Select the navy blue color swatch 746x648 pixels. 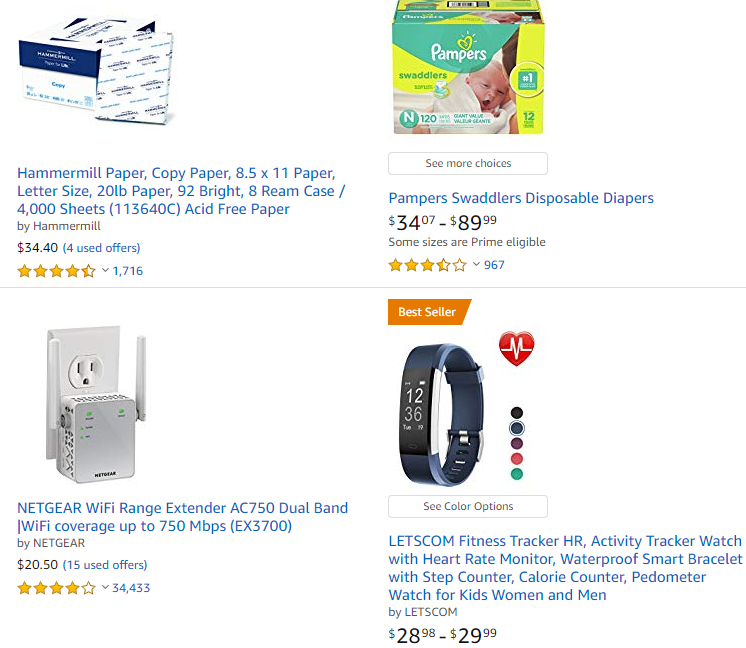[517, 428]
